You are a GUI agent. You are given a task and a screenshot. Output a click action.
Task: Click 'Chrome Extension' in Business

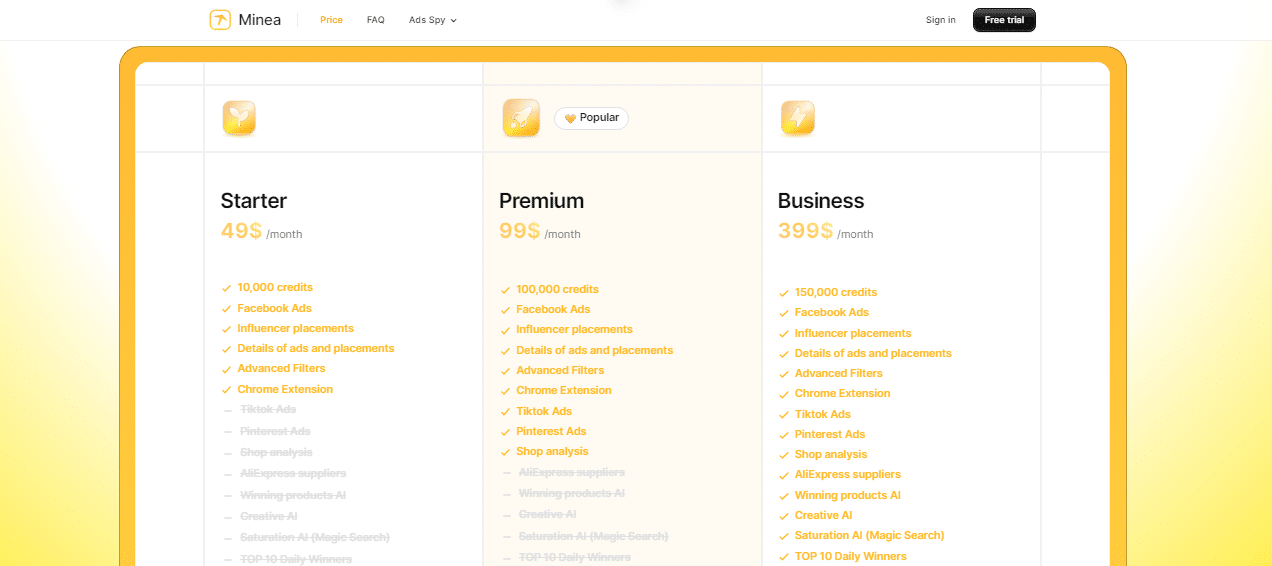842,393
